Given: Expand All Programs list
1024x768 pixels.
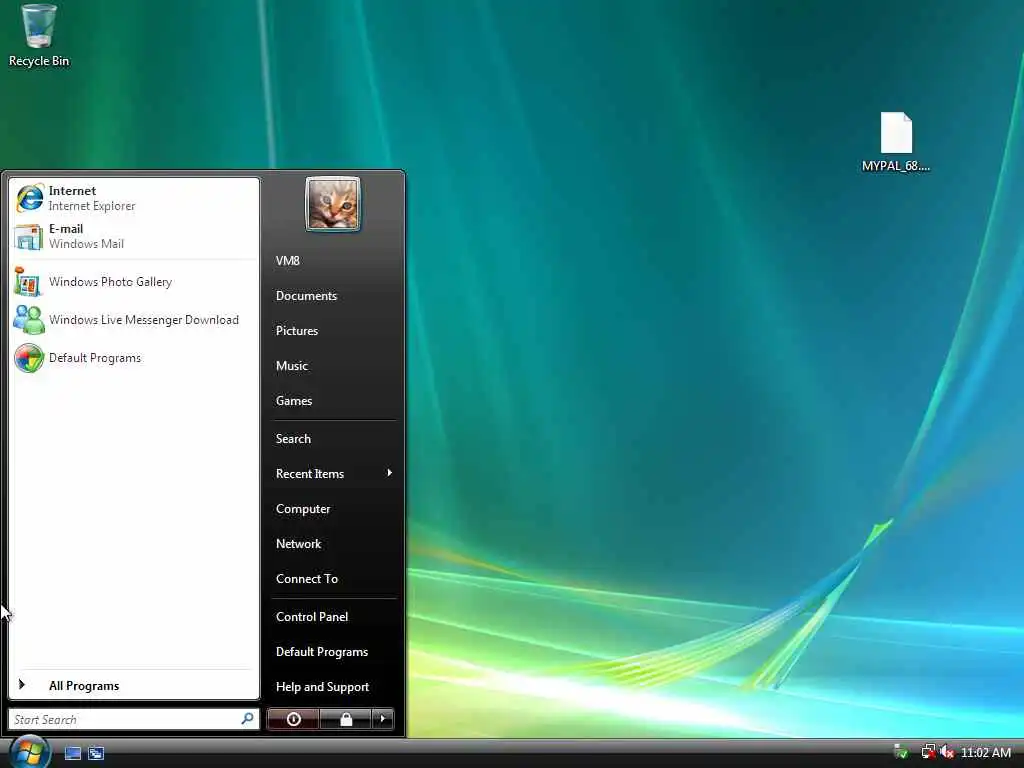Looking at the screenshot, I should (x=134, y=685).
